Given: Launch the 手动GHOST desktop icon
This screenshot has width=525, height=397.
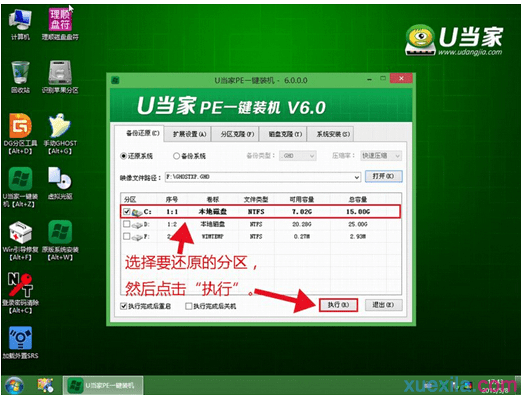Looking at the screenshot, I should (60, 134).
